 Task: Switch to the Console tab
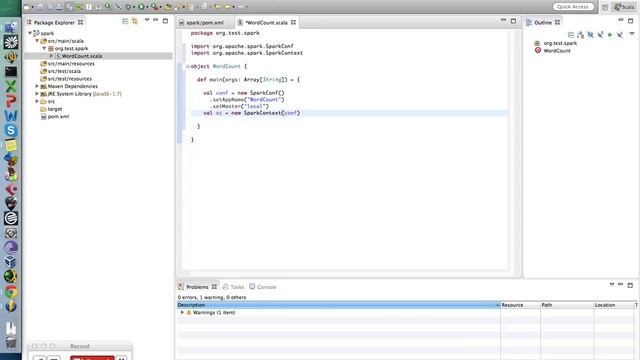(x=263, y=287)
